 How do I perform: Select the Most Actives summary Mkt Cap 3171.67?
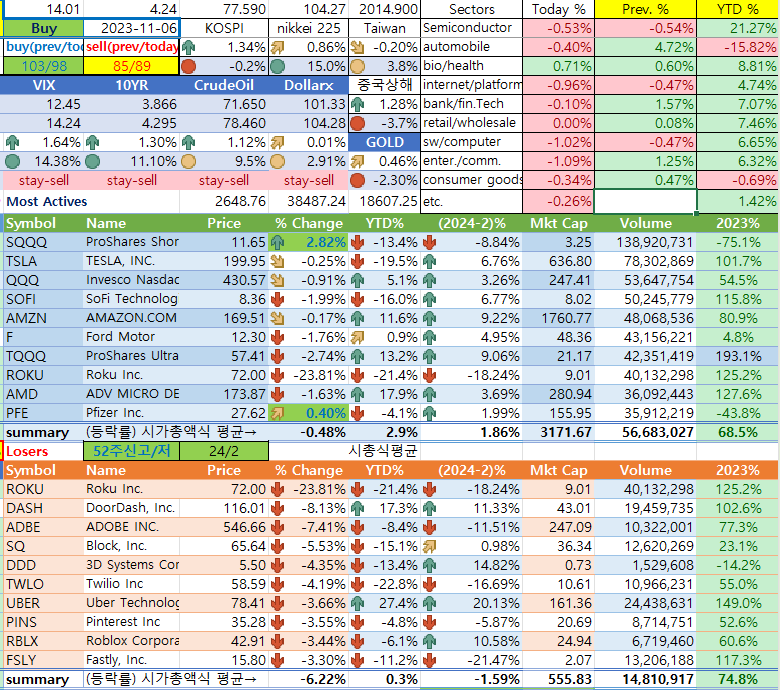[x=558, y=433]
